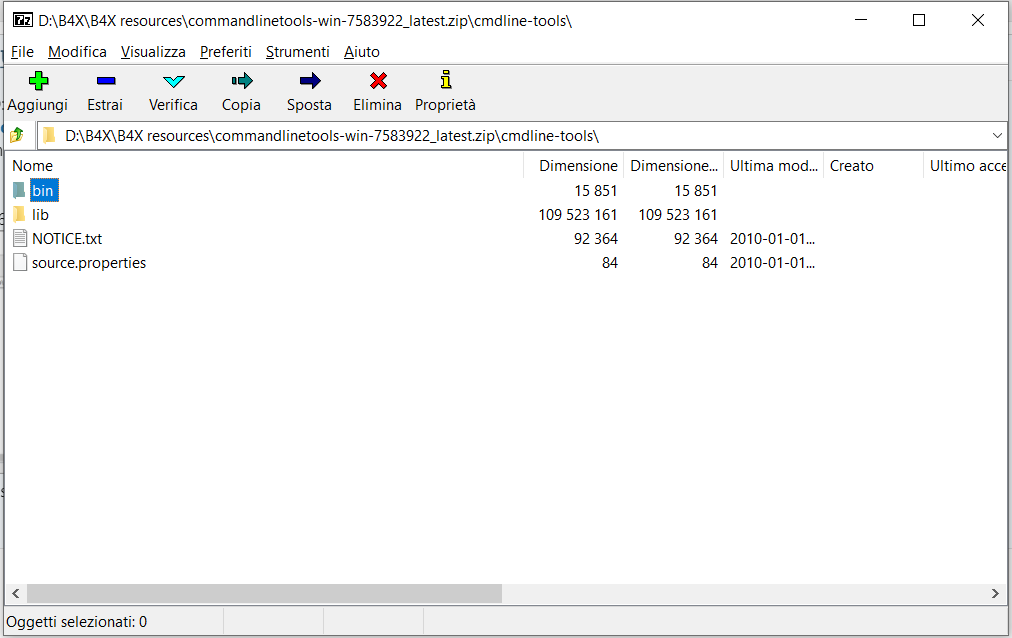Select the bin folder name
The height and width of the screenshot is (638, 1012).
click(43, 190)
